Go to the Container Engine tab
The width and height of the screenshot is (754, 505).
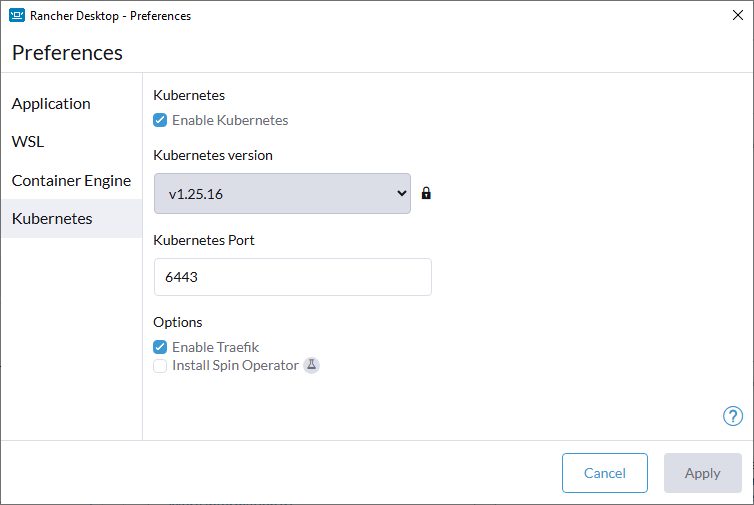71,181
